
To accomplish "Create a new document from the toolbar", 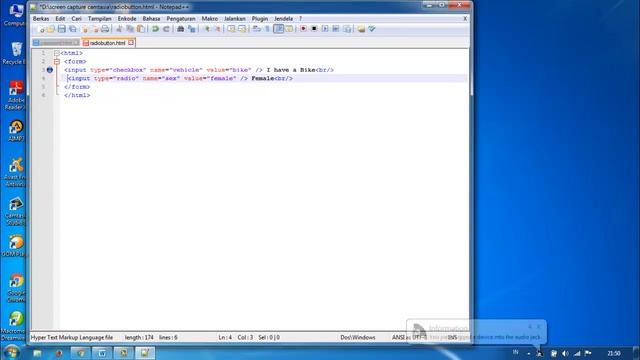I will tap(41, 29).
